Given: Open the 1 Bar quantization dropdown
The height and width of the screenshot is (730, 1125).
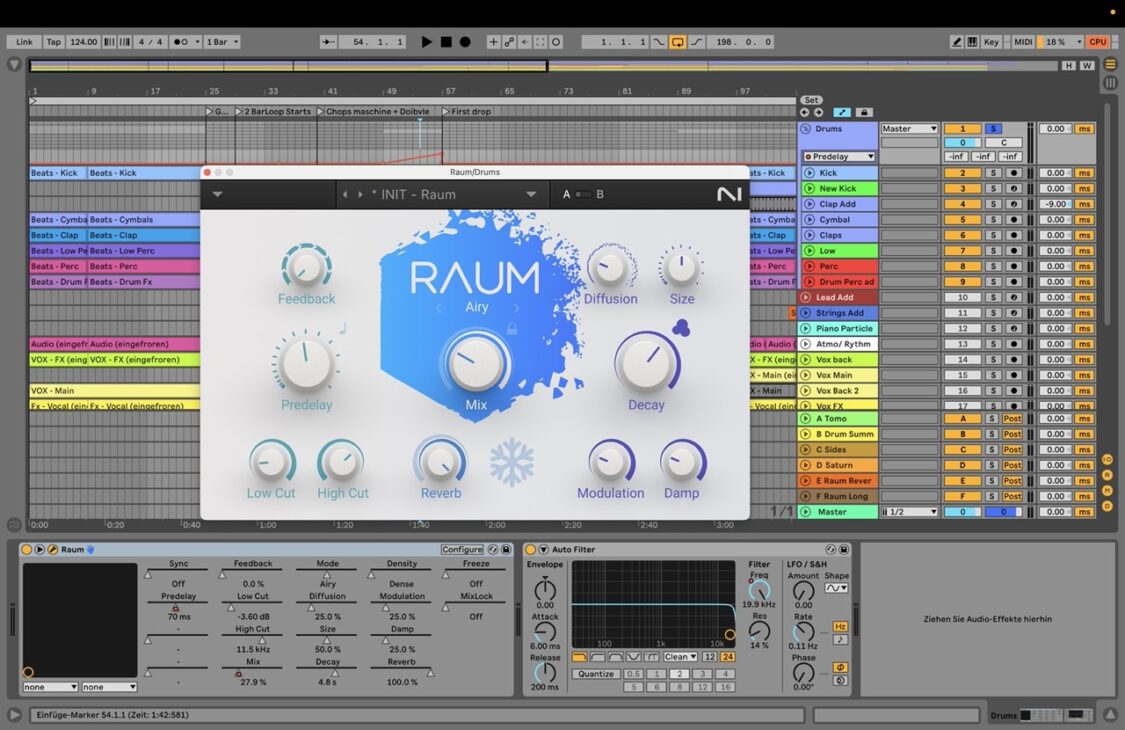Looking at the screenshot, I should click(x=222, y=42).
